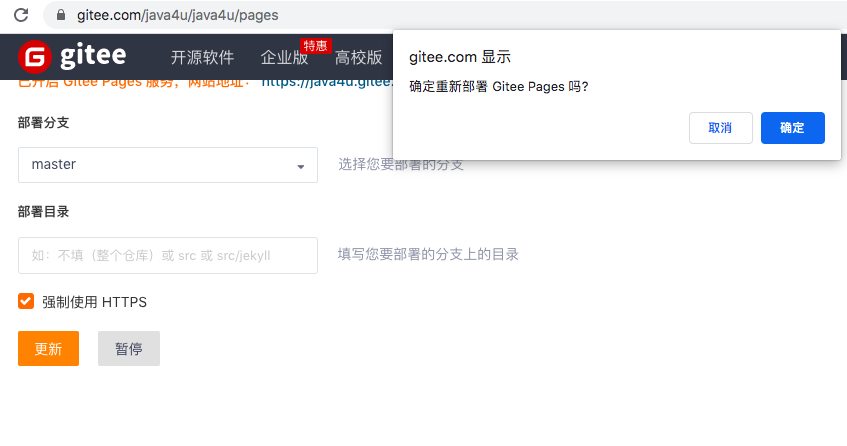Open the java4u.gitee site address link

(327, 83)
